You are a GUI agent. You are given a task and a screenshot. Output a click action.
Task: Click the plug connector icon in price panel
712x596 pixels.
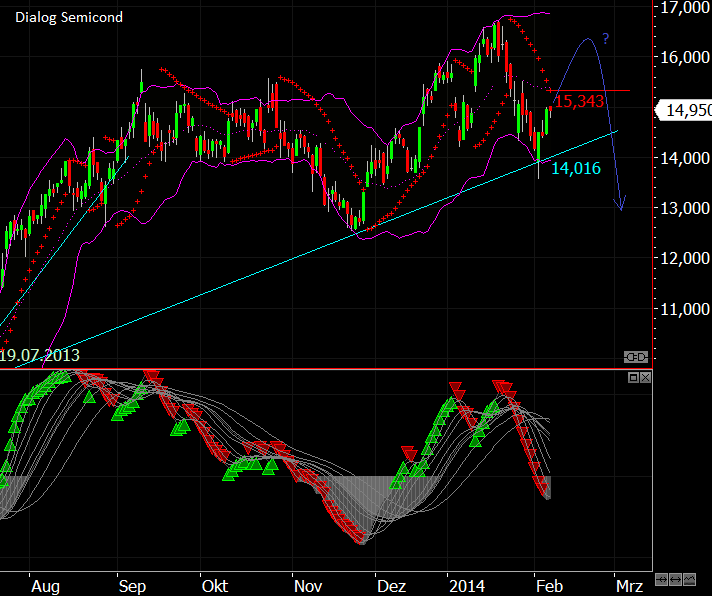pos(636,357)
